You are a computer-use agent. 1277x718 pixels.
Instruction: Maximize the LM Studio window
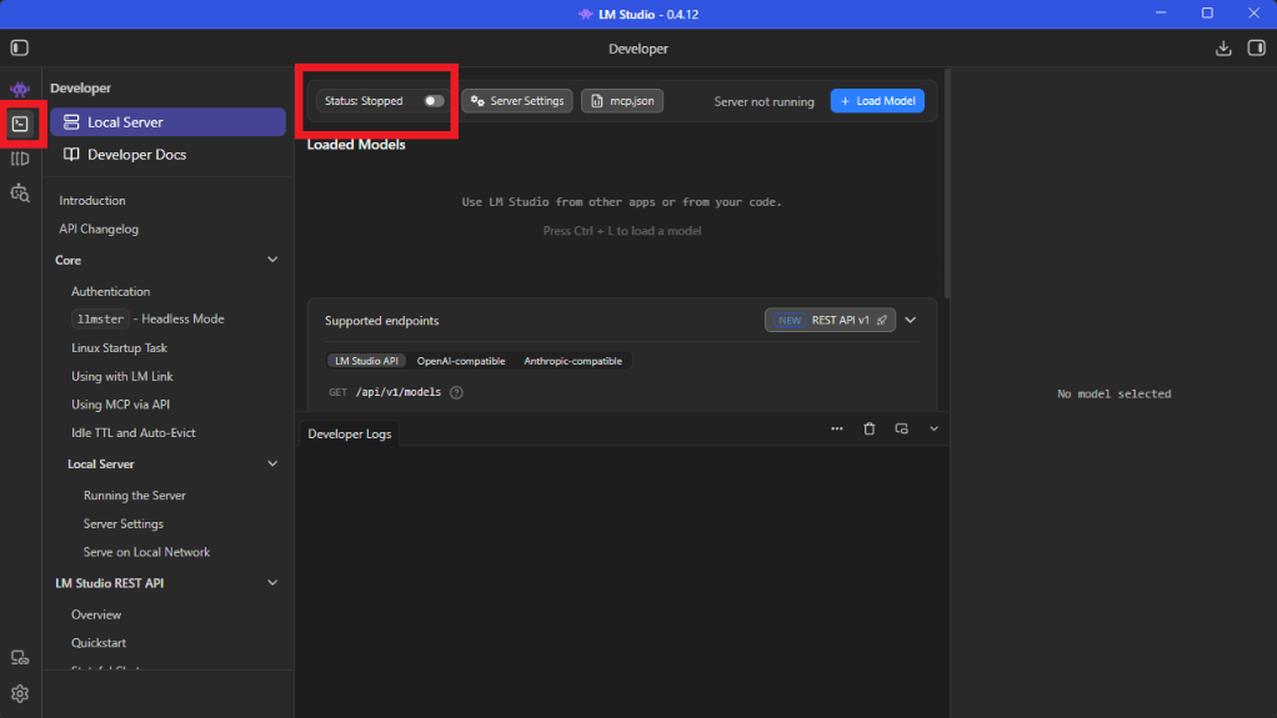point(1207,13)
